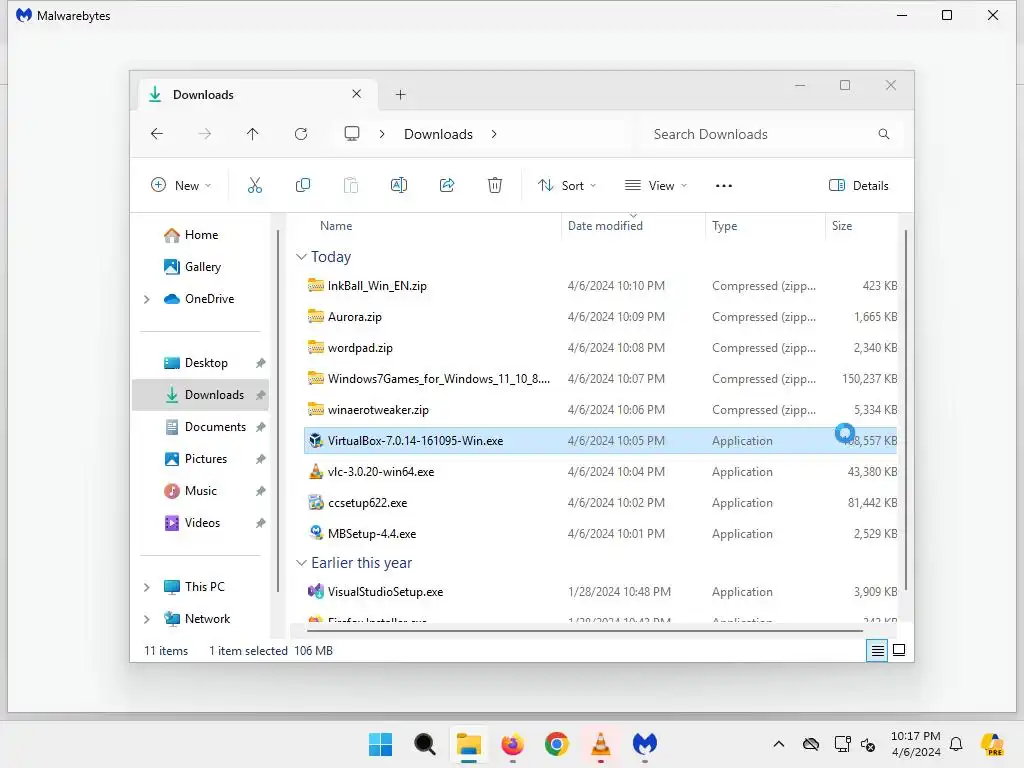Viewport: 1024px width, 768px height.
Task: Toggle the Details pane
Action: (859, 185)
